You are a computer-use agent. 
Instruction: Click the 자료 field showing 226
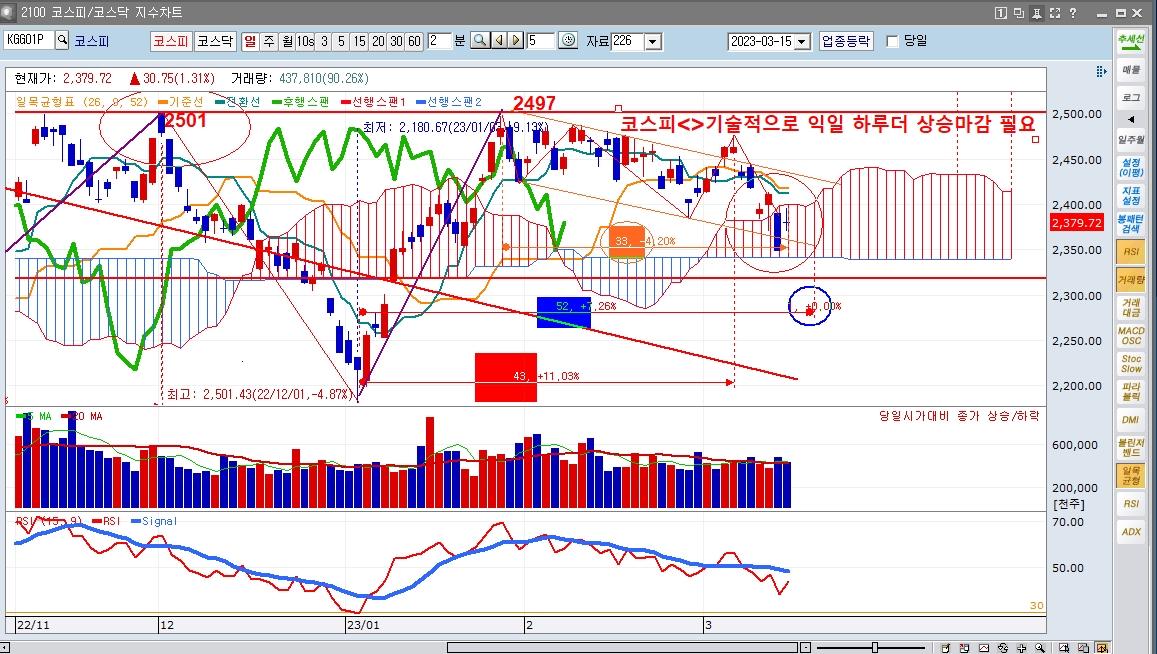(628, 41)
